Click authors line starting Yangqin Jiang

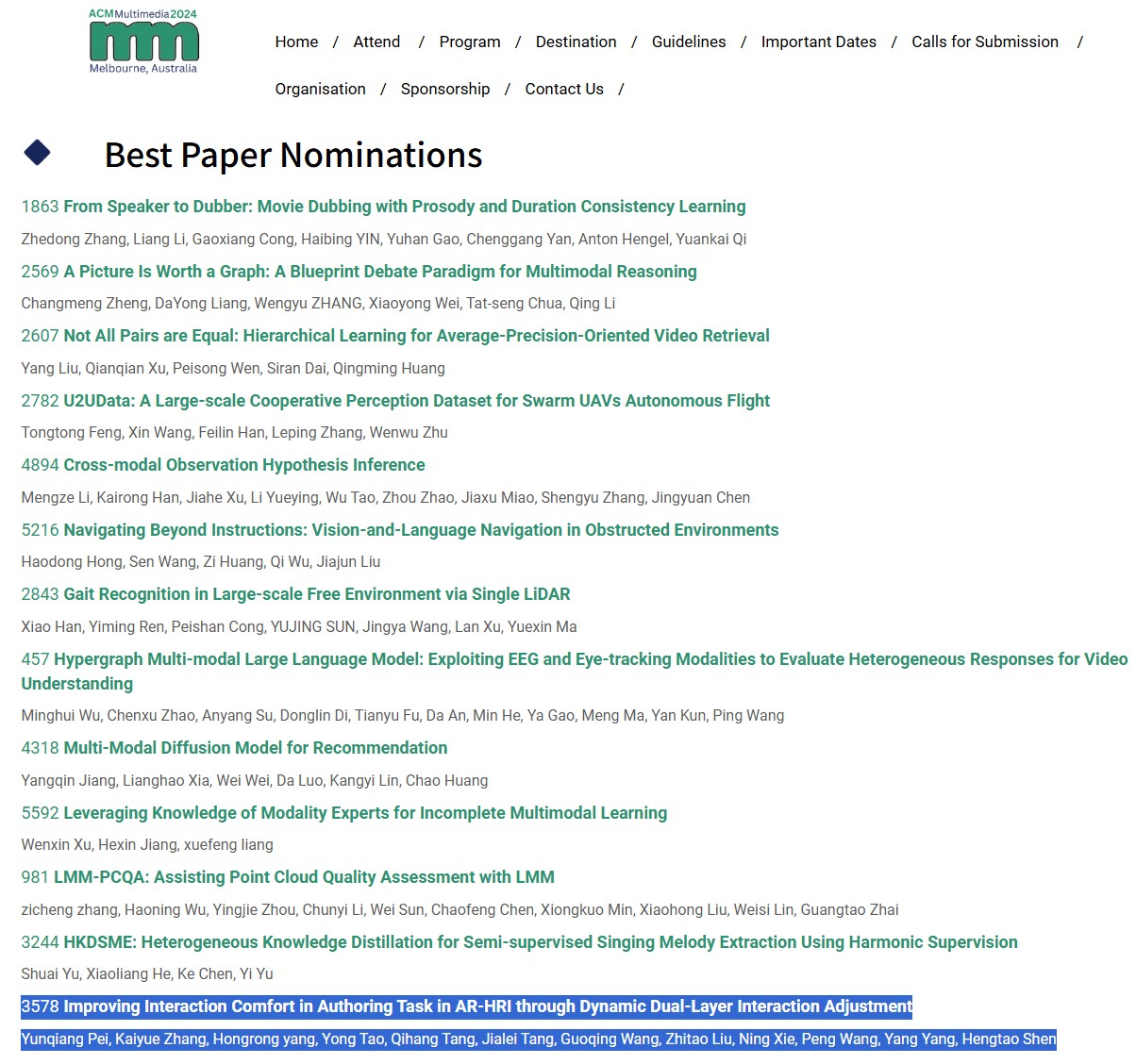255,781
